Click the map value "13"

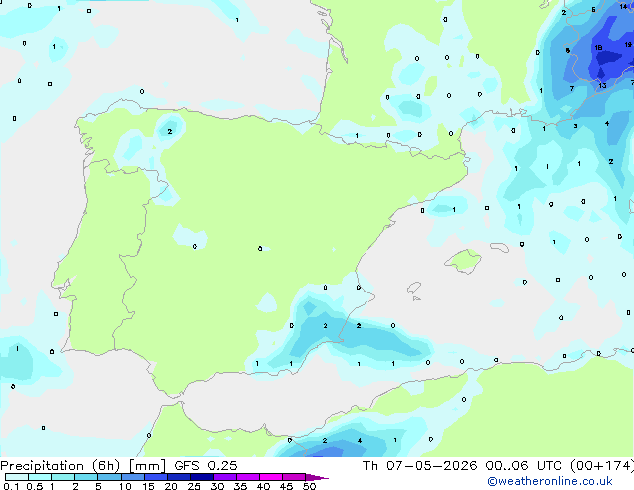coord(602,85)
